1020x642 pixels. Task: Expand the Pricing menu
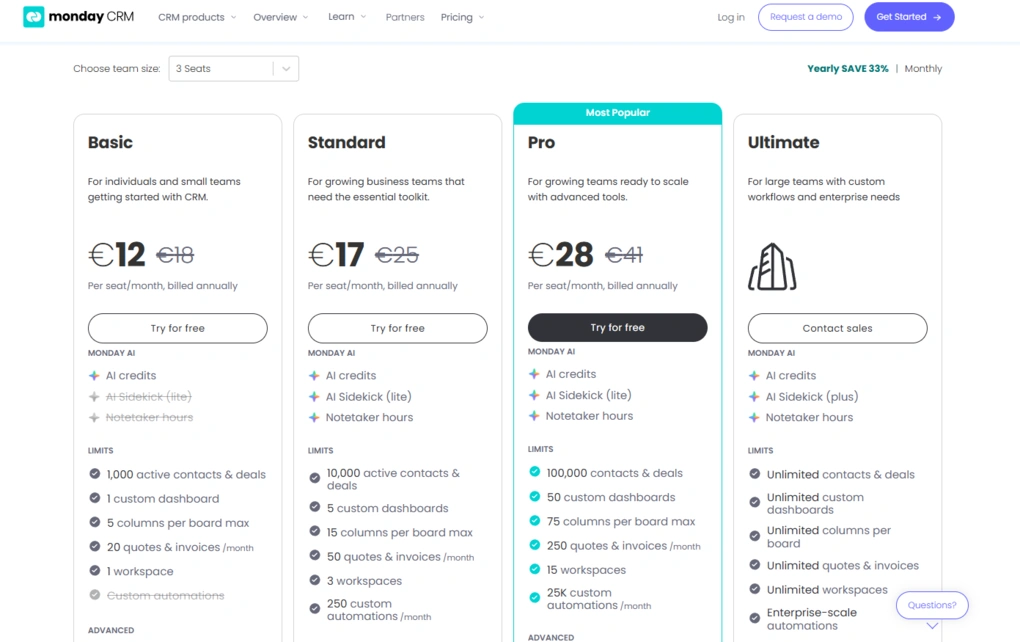tap(462, 17)
